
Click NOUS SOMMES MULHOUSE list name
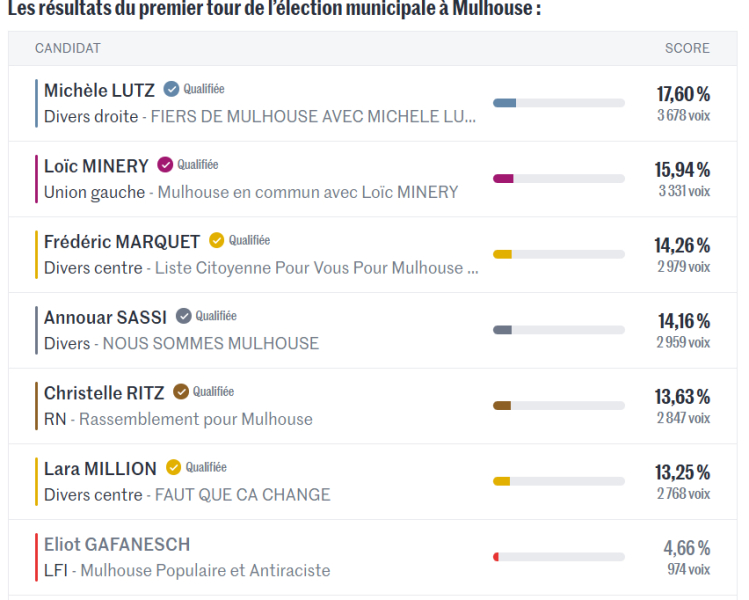pos(211,344)
